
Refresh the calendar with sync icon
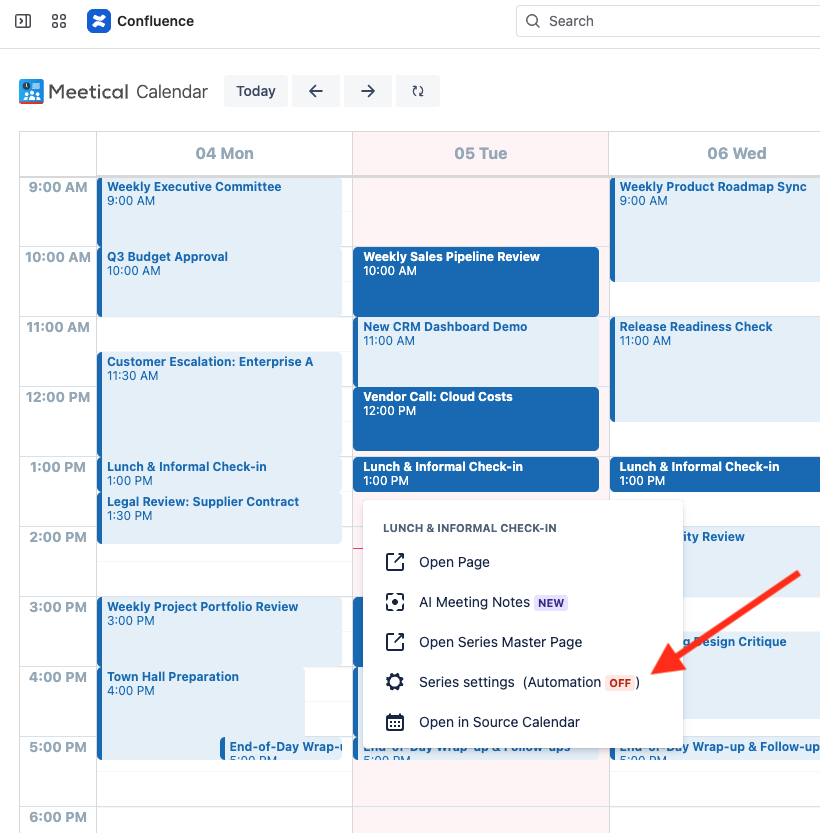click(418, 91)
